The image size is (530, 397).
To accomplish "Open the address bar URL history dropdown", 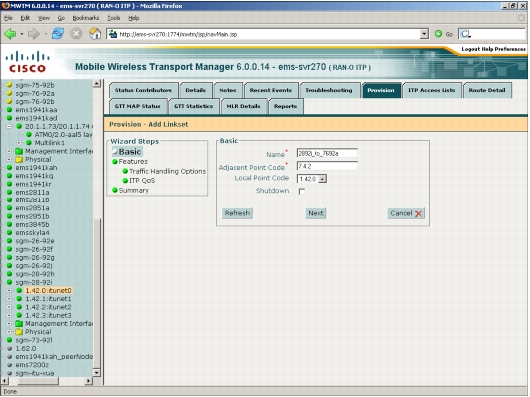I will (424, 34).
